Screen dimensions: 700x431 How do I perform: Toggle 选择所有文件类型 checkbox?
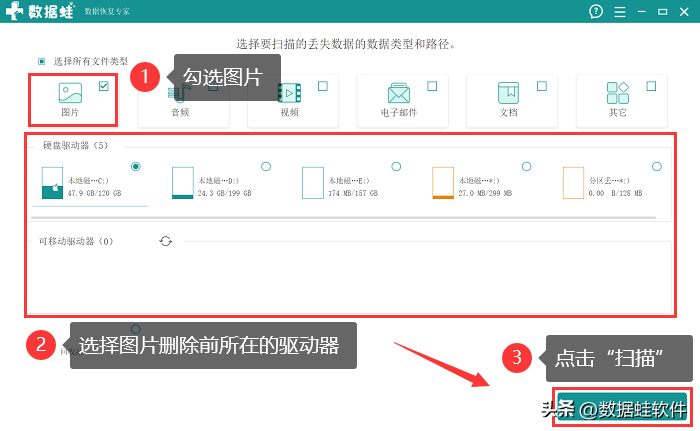coord(42,61)
